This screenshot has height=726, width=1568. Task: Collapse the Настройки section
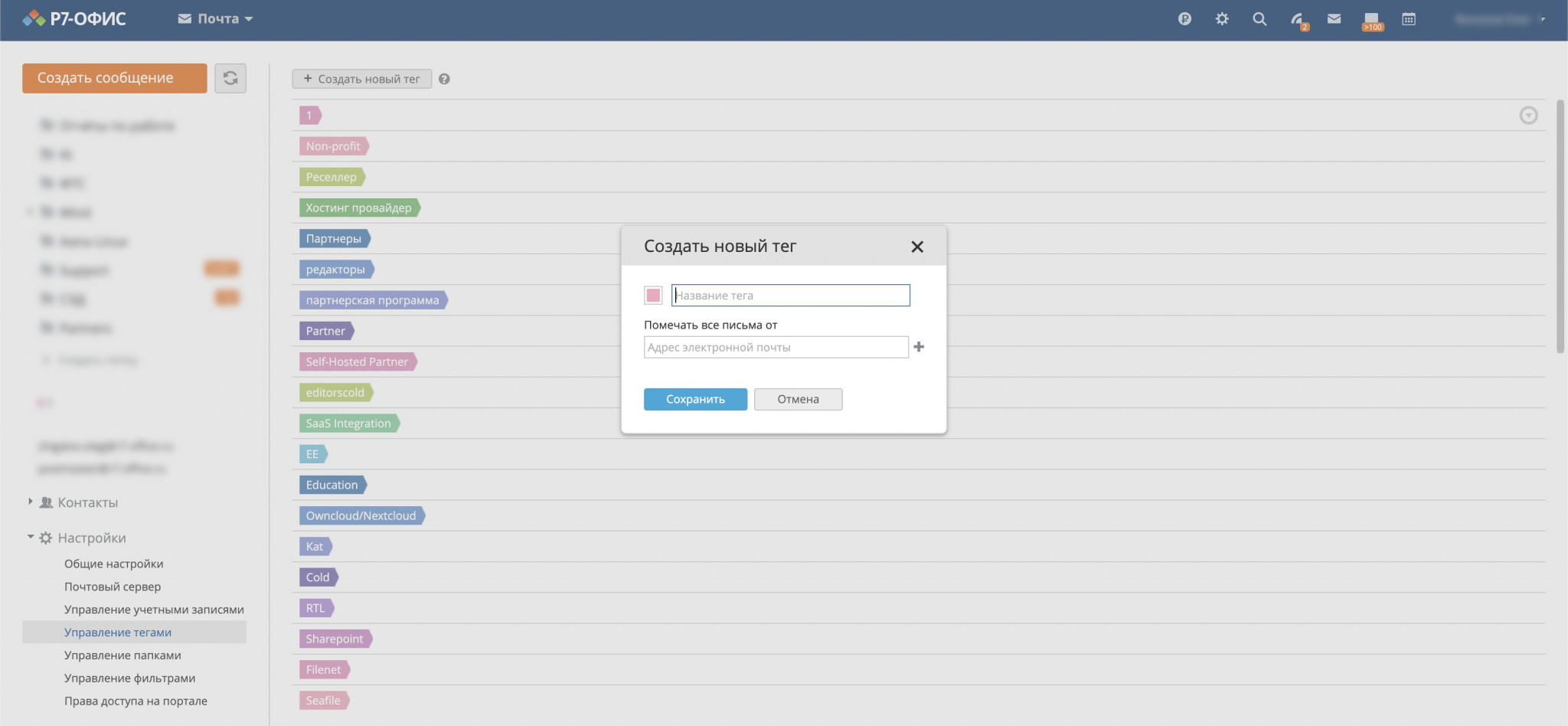click(31, 537)
